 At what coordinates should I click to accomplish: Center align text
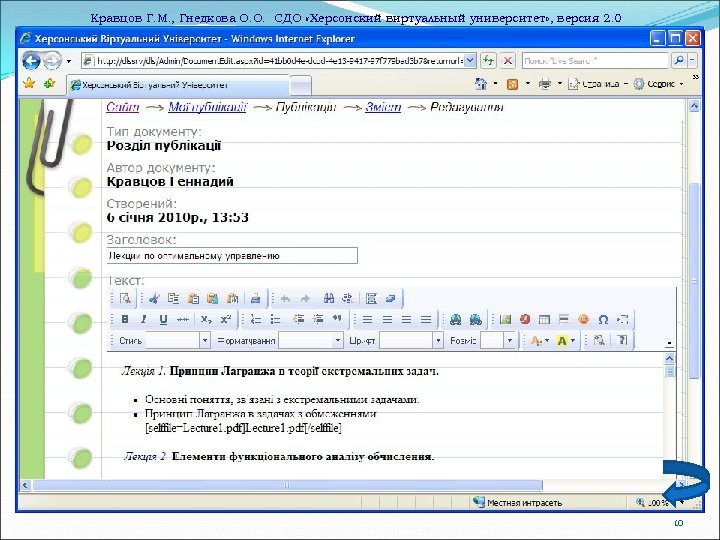click(387, 319)
